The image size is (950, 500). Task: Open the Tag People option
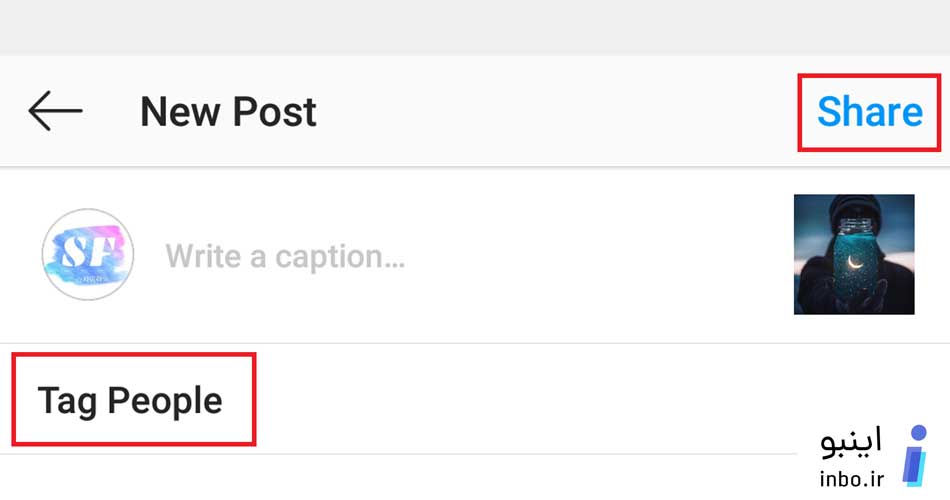(x=130, y=401)
